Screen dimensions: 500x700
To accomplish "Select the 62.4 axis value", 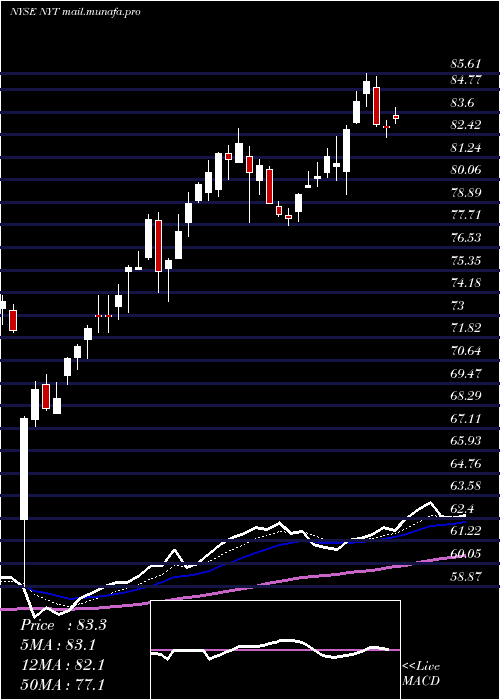I will click(462, 509).
